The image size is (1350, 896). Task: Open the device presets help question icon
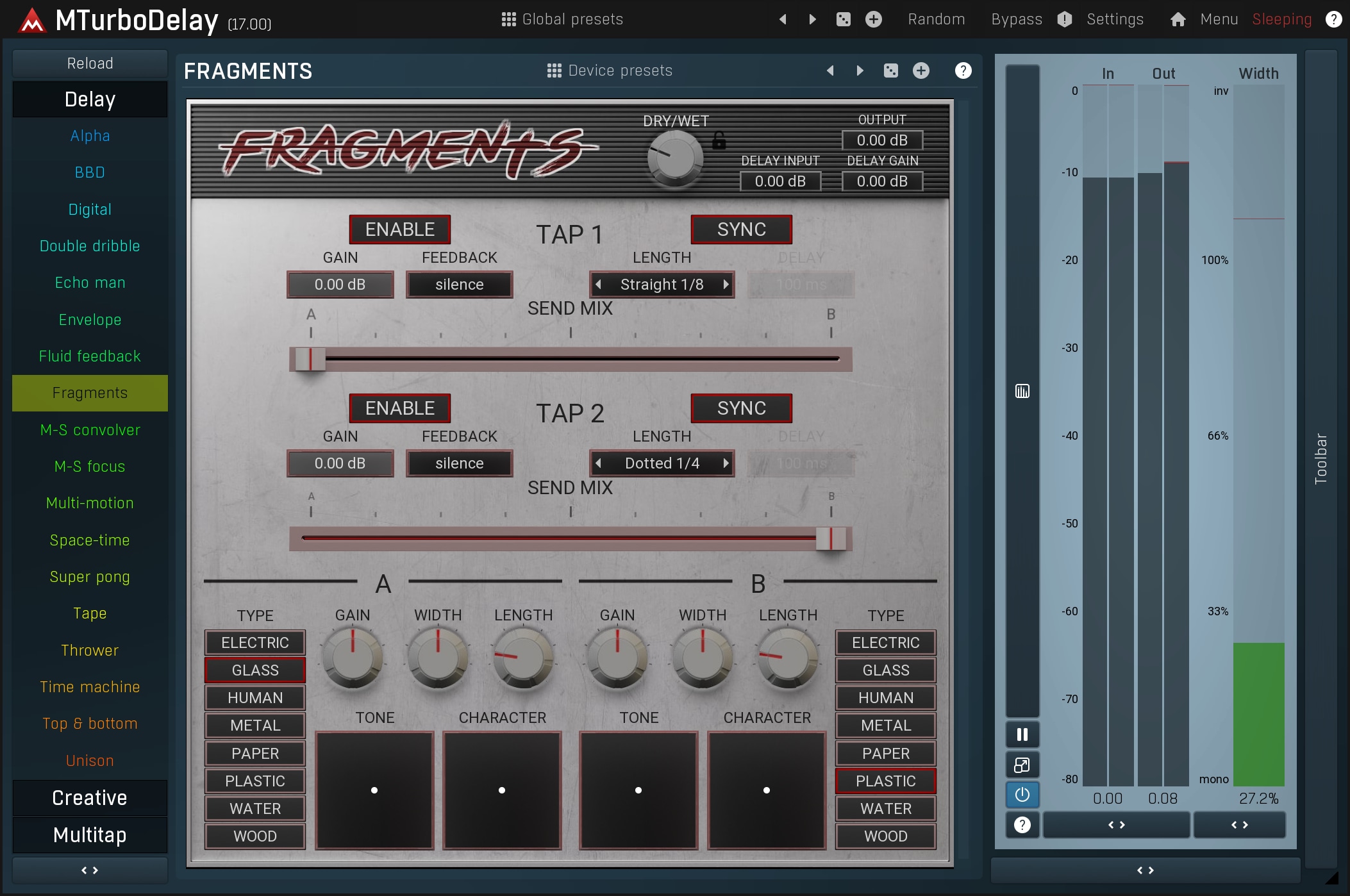(x=963, y=71)
